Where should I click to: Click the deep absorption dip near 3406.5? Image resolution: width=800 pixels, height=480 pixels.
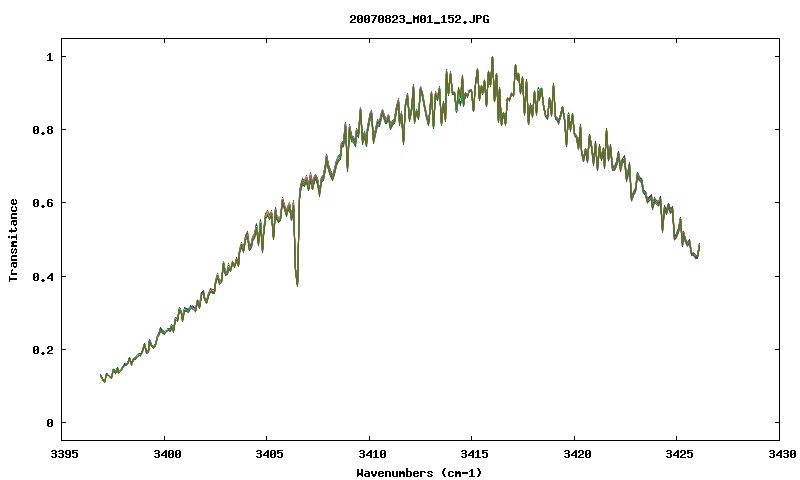tap(297, 283)
